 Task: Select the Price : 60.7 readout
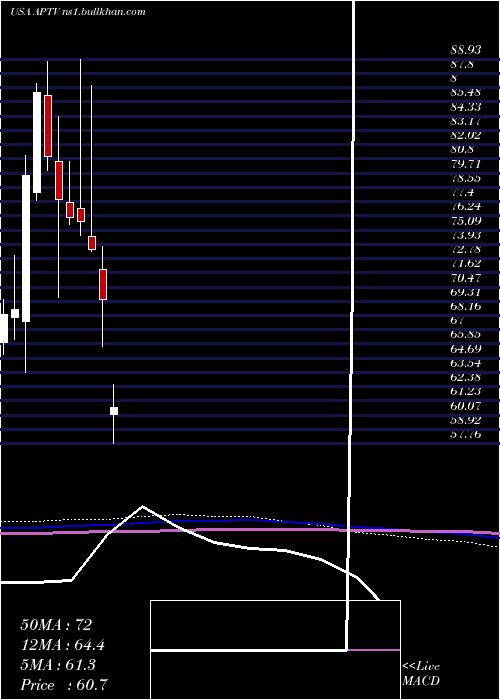click(x=63, y=684)
